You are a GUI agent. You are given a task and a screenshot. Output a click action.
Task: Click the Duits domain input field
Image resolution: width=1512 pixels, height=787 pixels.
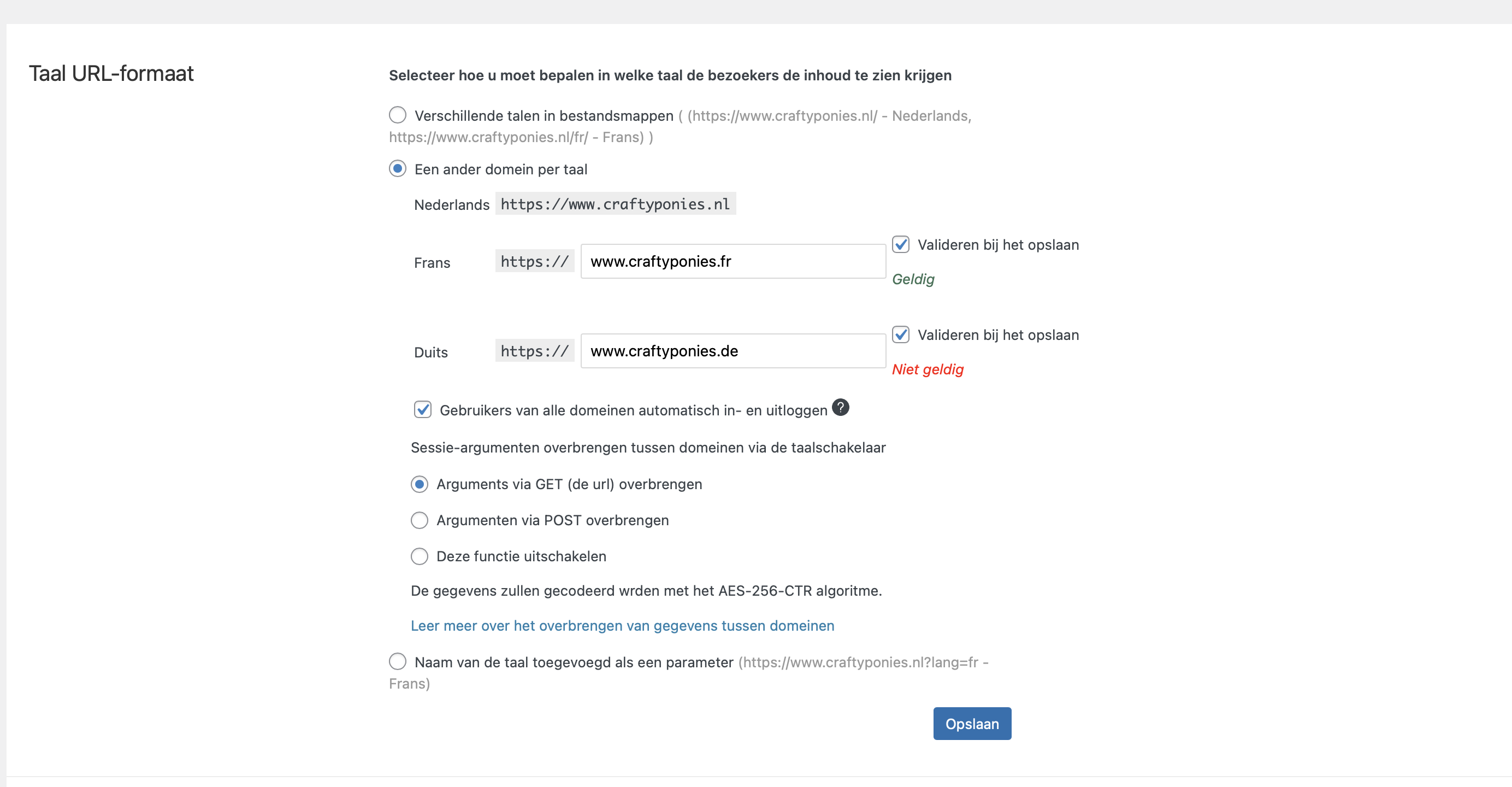tap(733, 351)
